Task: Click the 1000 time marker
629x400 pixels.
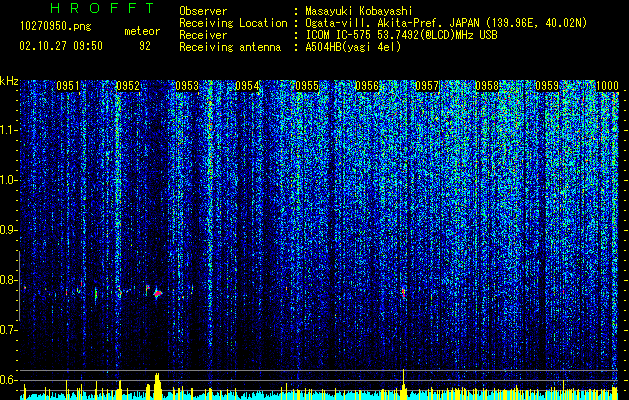Action: tap(607, 86)
